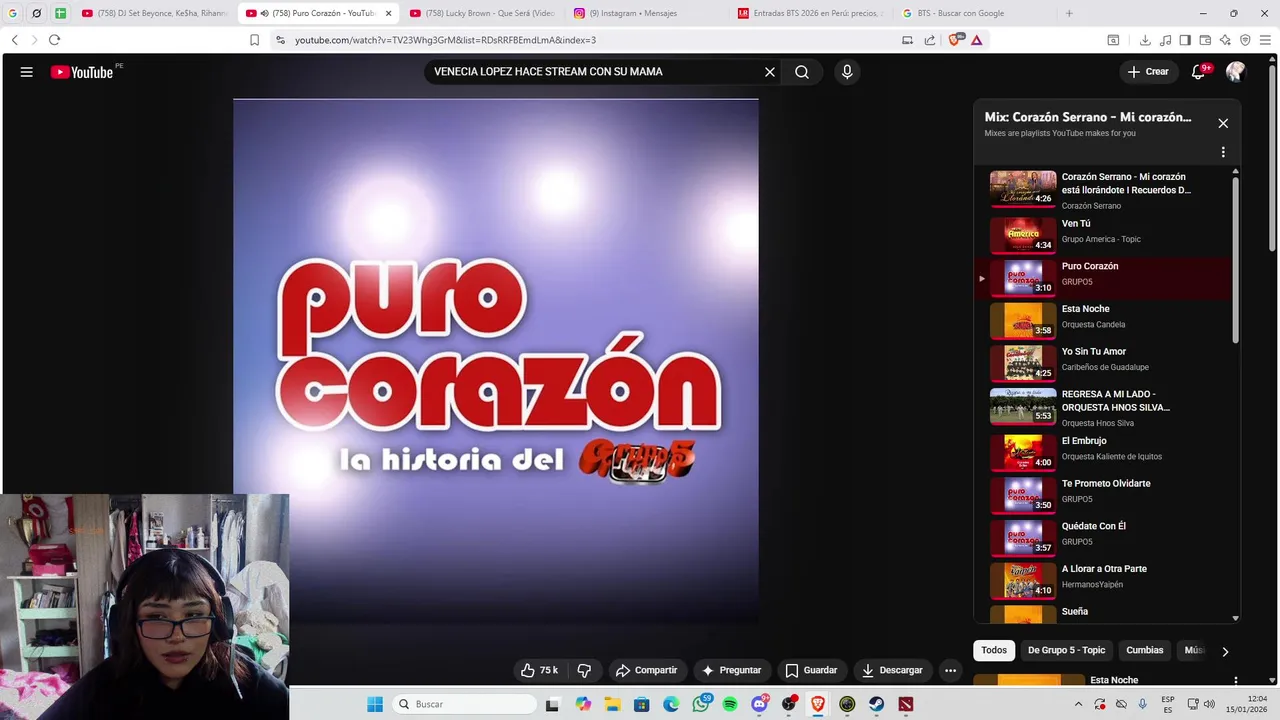
Task: Show more filter chips with the arrow
Action: pos(1225,651)
